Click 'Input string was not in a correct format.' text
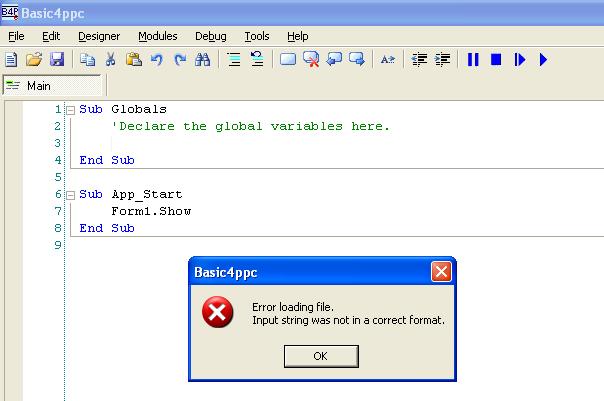604x401 pixels. [x=348, y=320]
